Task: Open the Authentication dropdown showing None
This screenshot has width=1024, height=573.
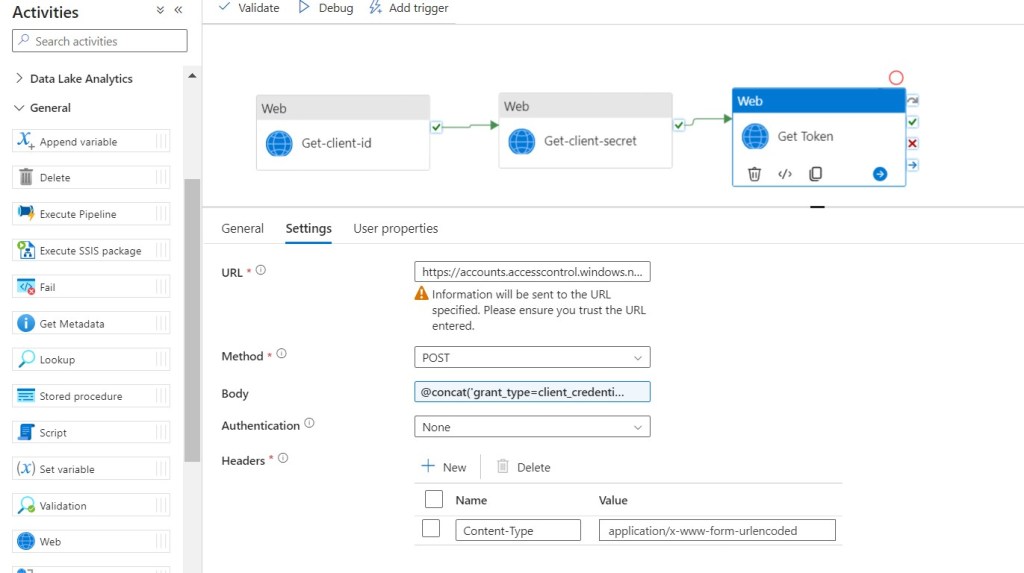Action: (532, 427)
